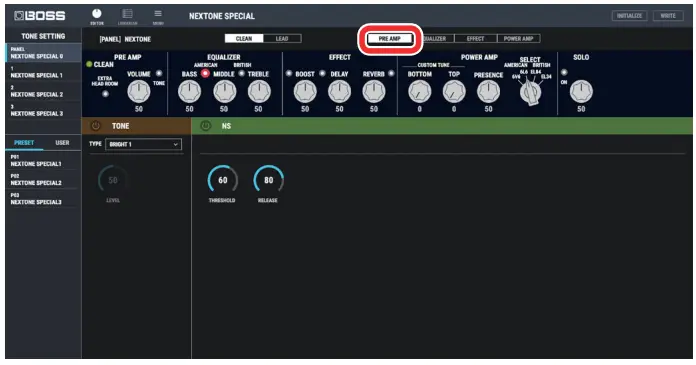The height and width of the screenshot is (365, 696).
Task: Select the CLEAN channel tab
Action: (x=244, y=39)
